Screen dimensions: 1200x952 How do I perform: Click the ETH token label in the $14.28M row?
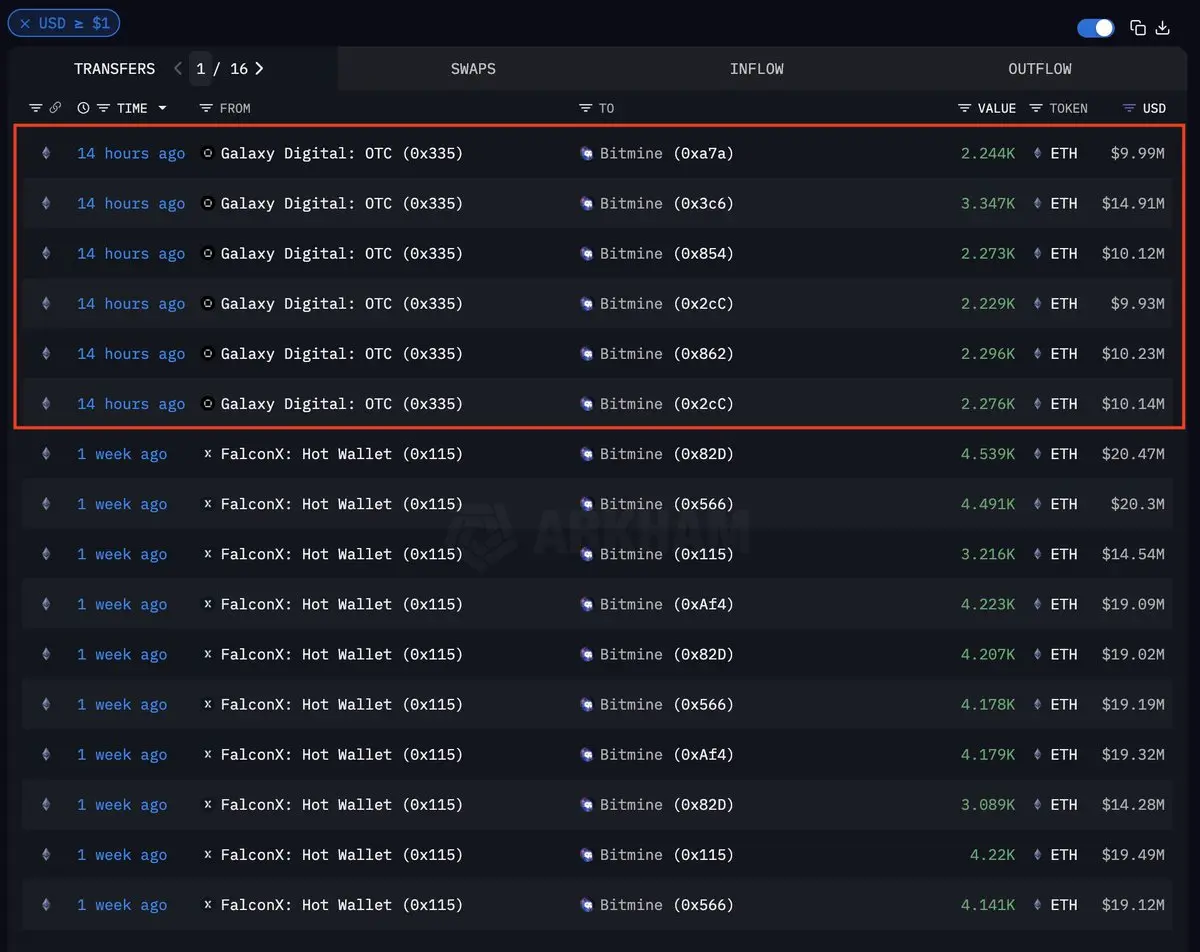[1064, 805]
